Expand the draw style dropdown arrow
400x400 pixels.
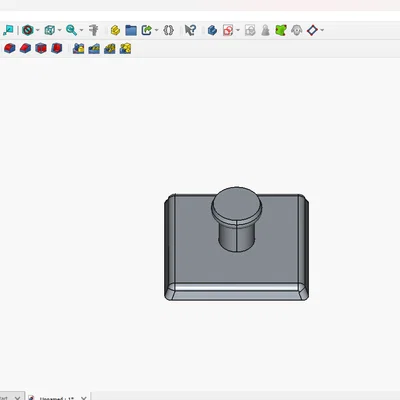coord(38,30)
